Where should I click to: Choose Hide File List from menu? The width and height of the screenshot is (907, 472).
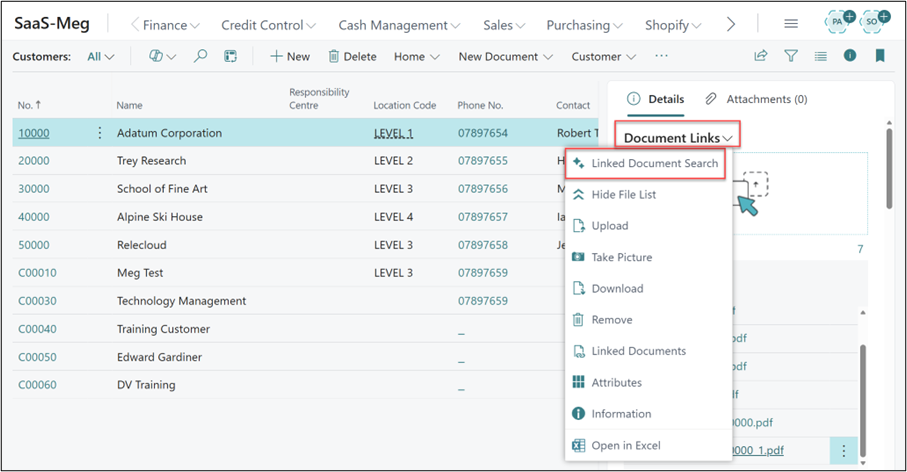pyautogui.click(x=623, y=195)
